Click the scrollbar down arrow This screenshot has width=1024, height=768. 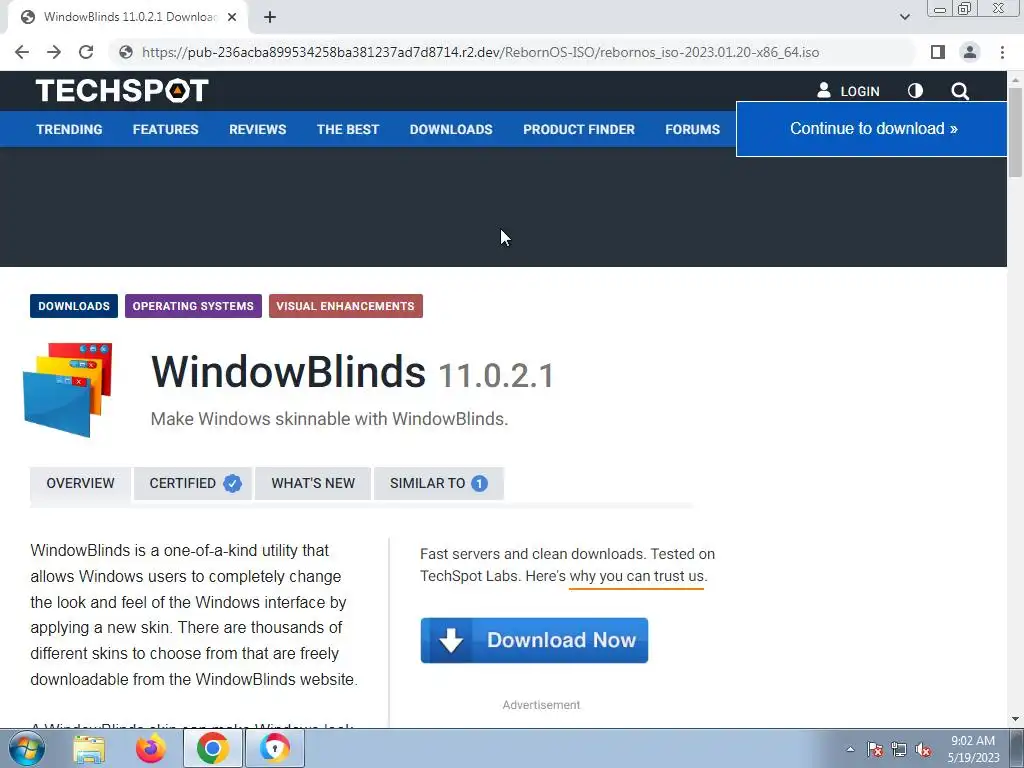pyautogui.click(x=1015, y=719)
